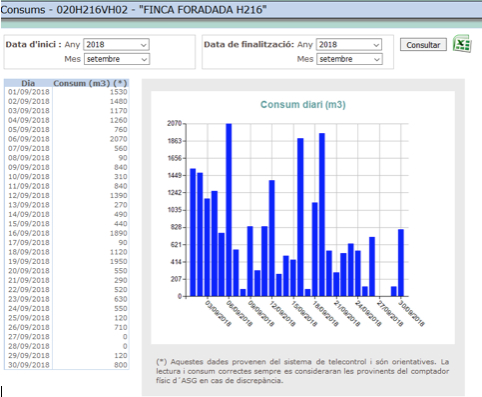Select the 23/09/2018 date cell
This screenshot has width=482, height=397.
29,299
